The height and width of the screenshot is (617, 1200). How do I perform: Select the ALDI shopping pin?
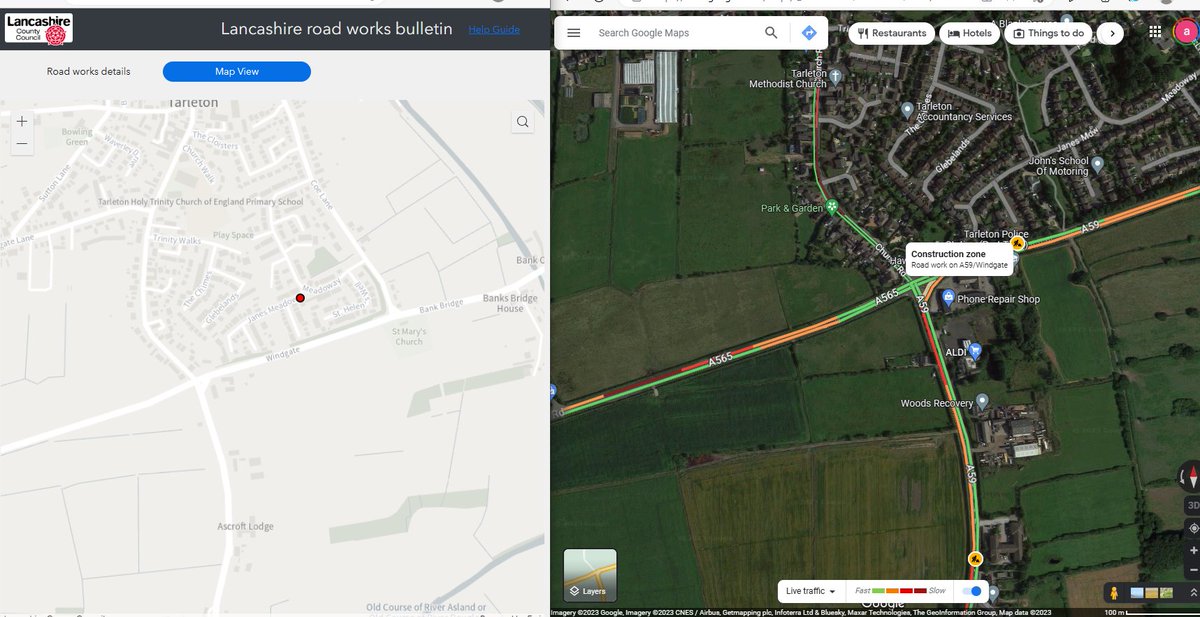976,351
